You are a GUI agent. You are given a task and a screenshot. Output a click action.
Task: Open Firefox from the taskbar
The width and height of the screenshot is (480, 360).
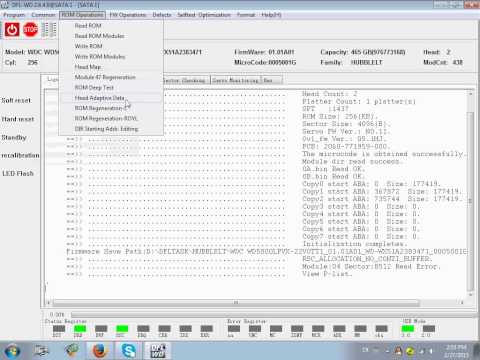pos(99,351)
